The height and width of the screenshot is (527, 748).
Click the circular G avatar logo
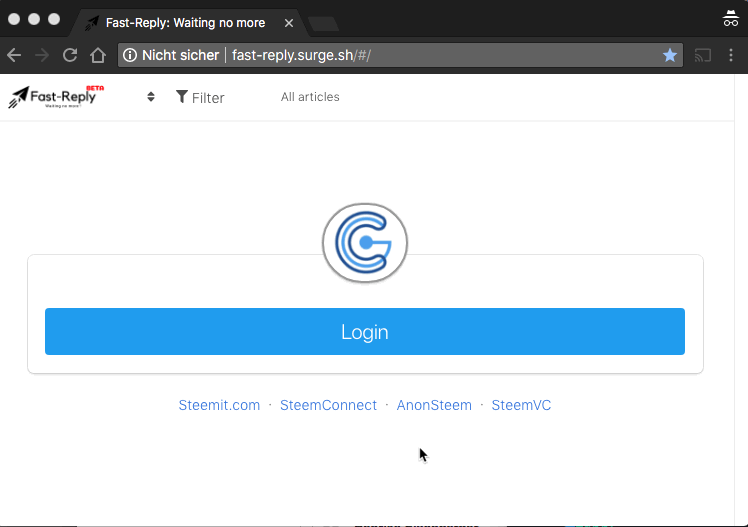(365, 243)
